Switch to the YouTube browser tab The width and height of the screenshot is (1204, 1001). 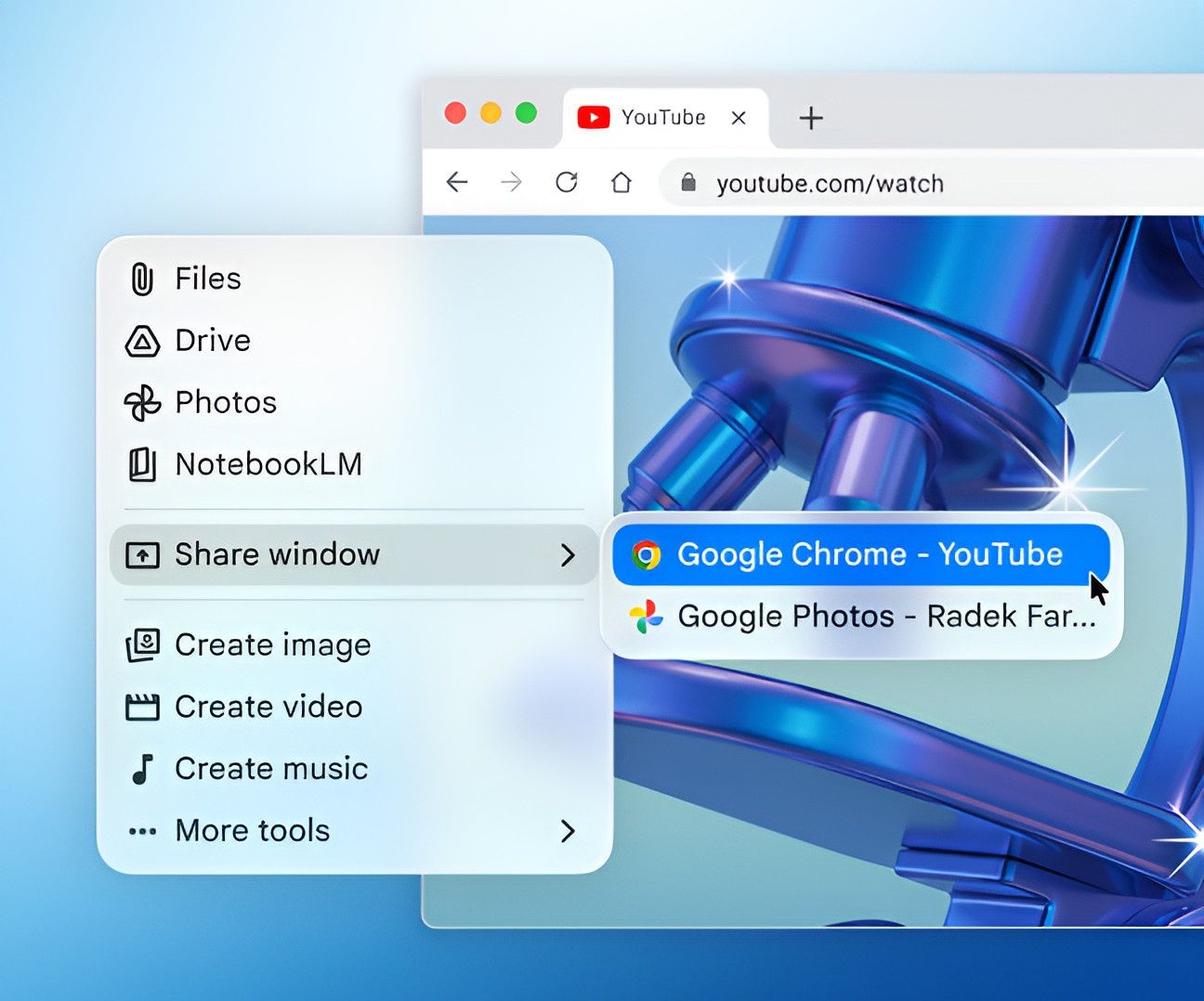pyautogui.click(x=665, y=118)
